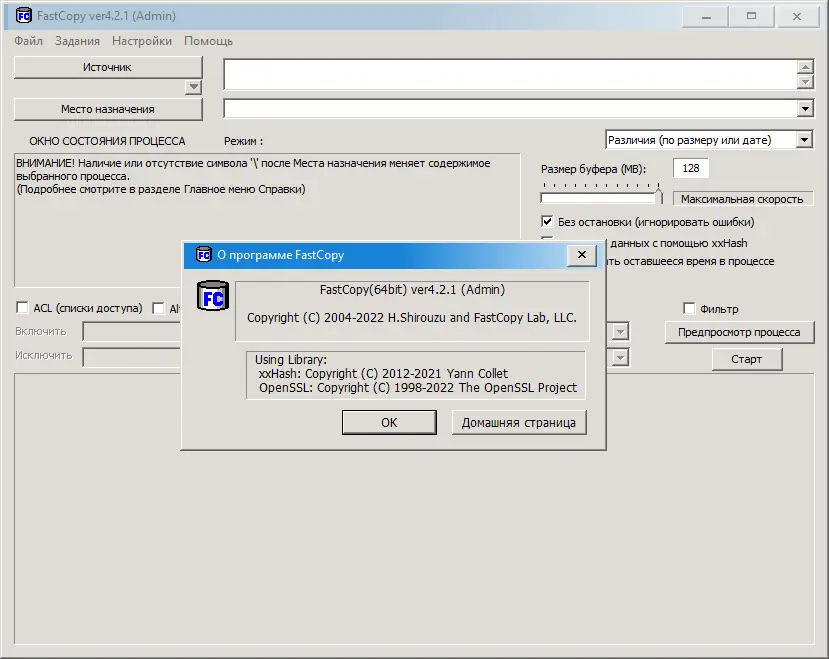Click the Место назначения button
This screenshot has width=829, height=659.
click(x=108, y=109)
